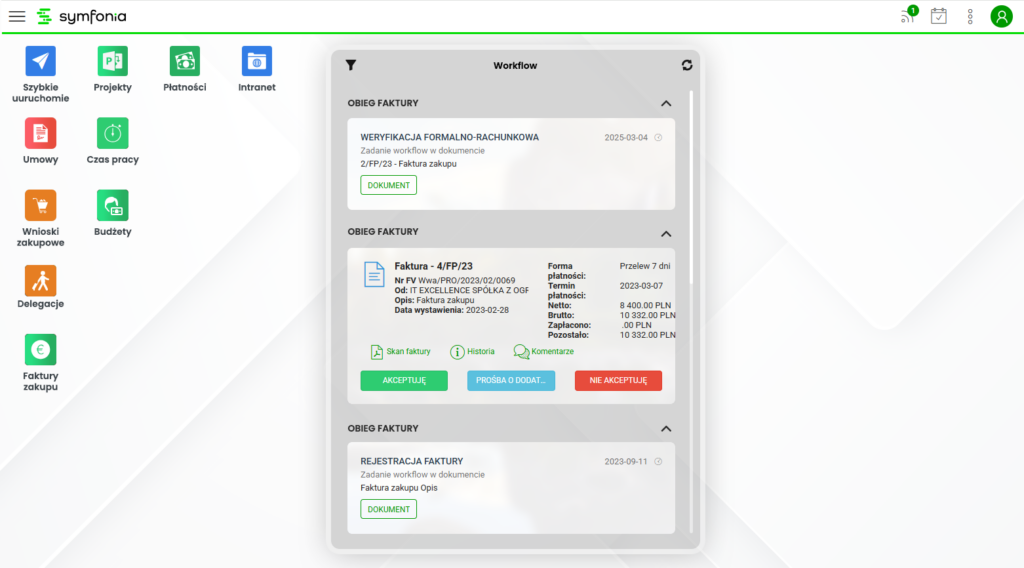Open the hamburger main menu
The height and width of the screenshot is (568, 1024).
click(17, 17)
